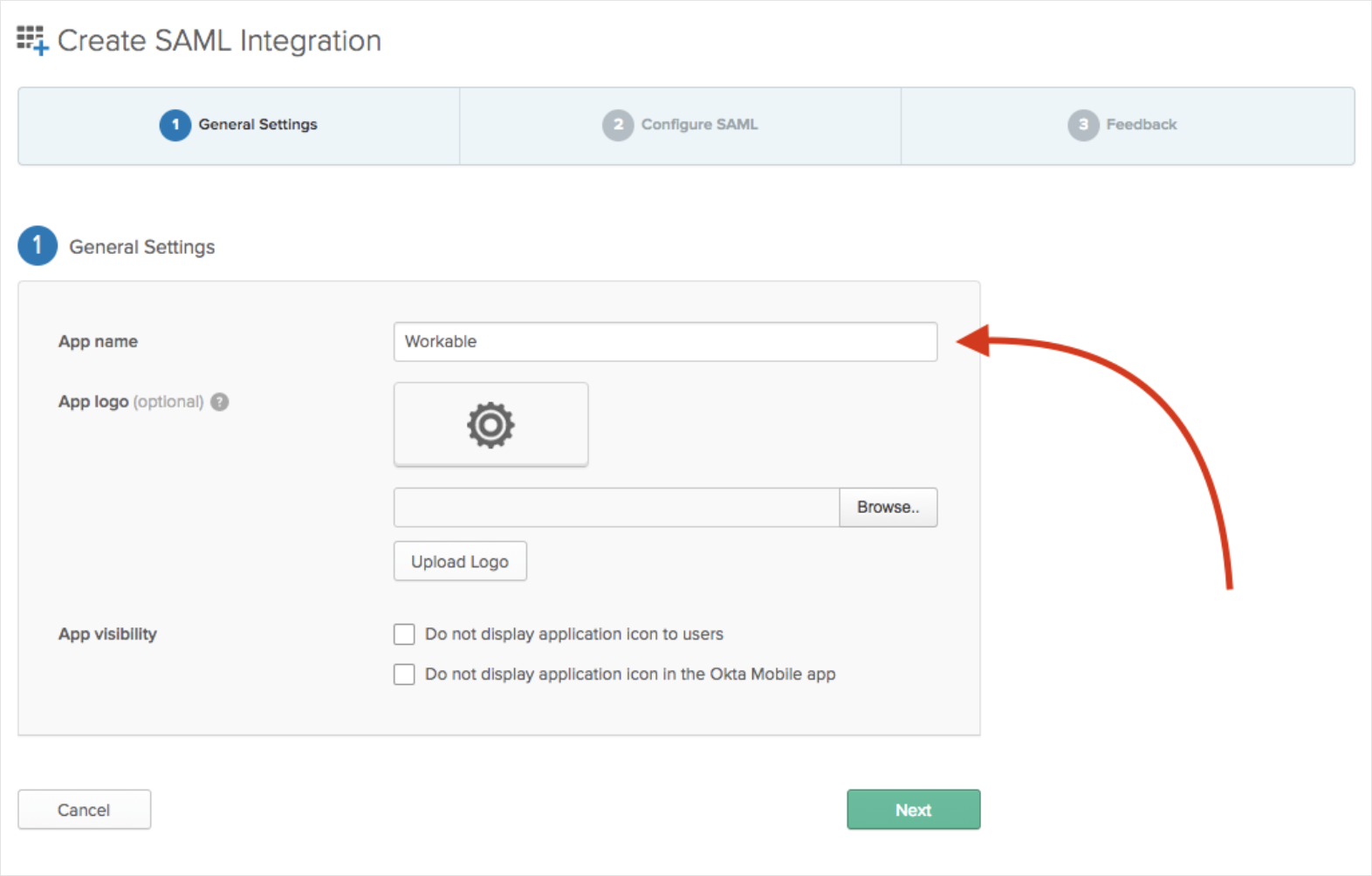The height and width of the screenshot is (876, 1372).
Task: Go to the Feedback step tab
Action: pos(1128,126)
